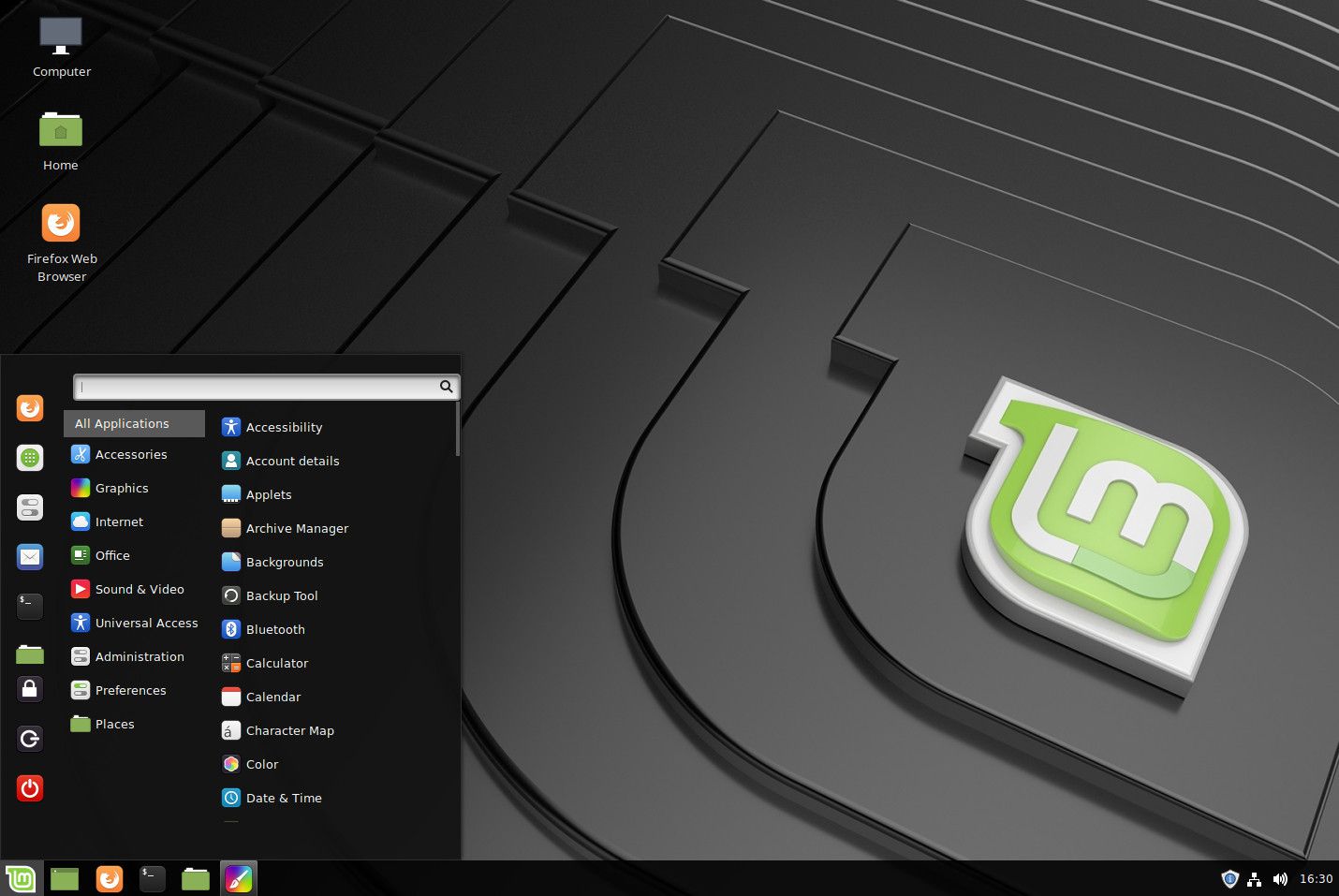Click the application list scrollbar
The height and width of the screenshot is (896, 1339).
pyautogui.click(x=457, y=429)
